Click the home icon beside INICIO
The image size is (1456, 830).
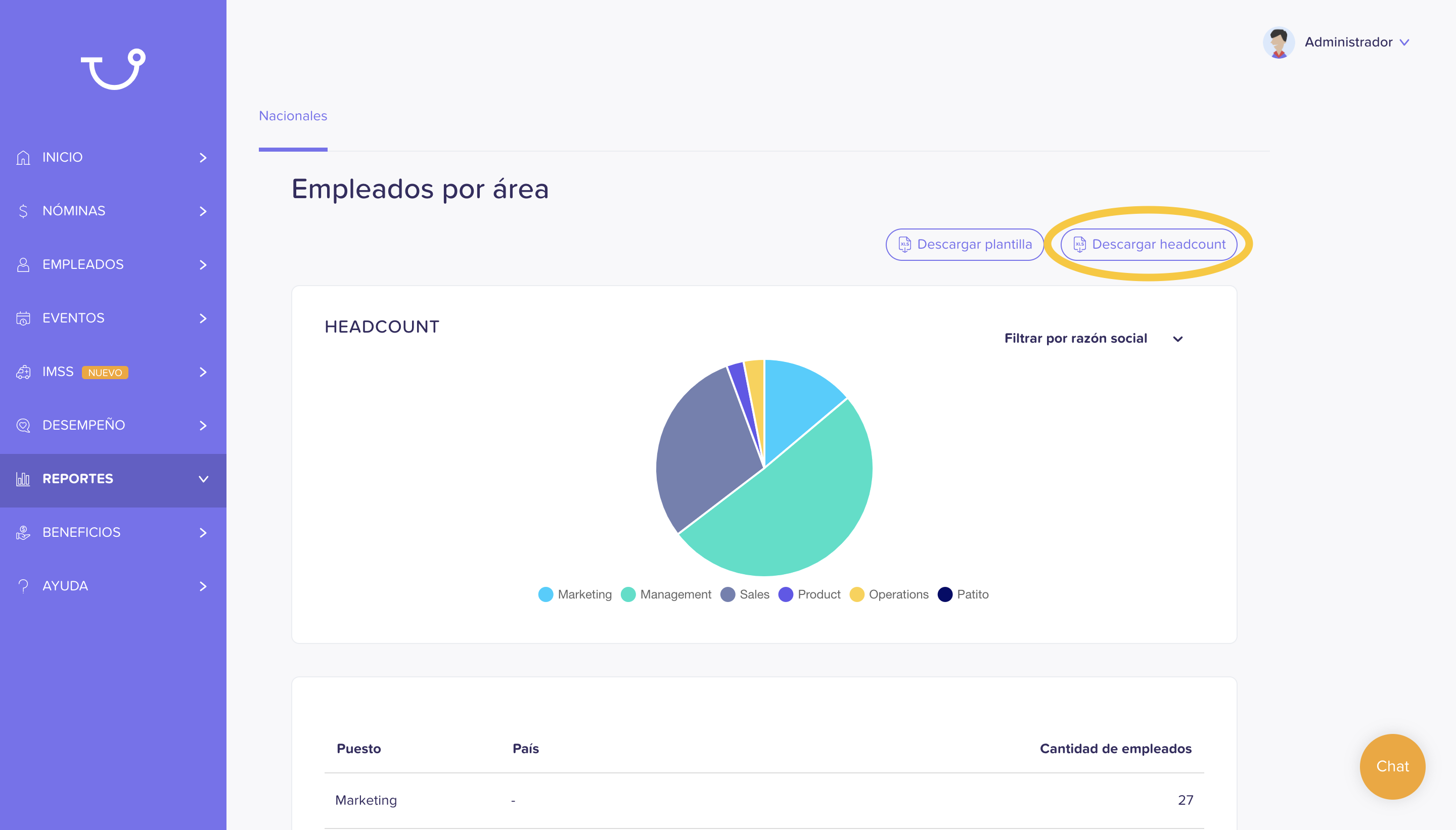[x=23, y=157]
